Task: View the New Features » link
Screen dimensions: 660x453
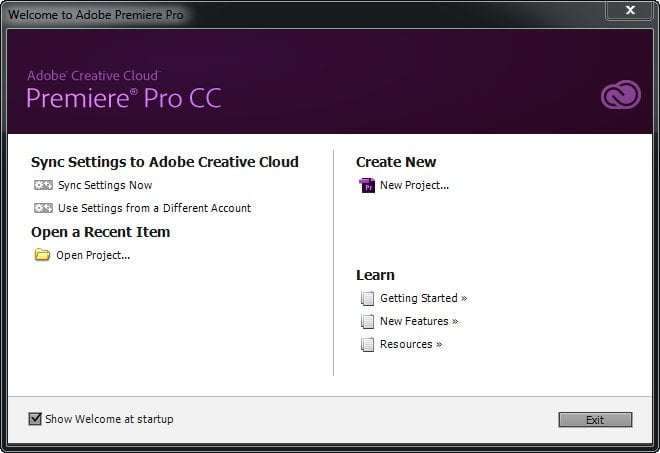Action: pyautogui.click(x=419, y=321)
